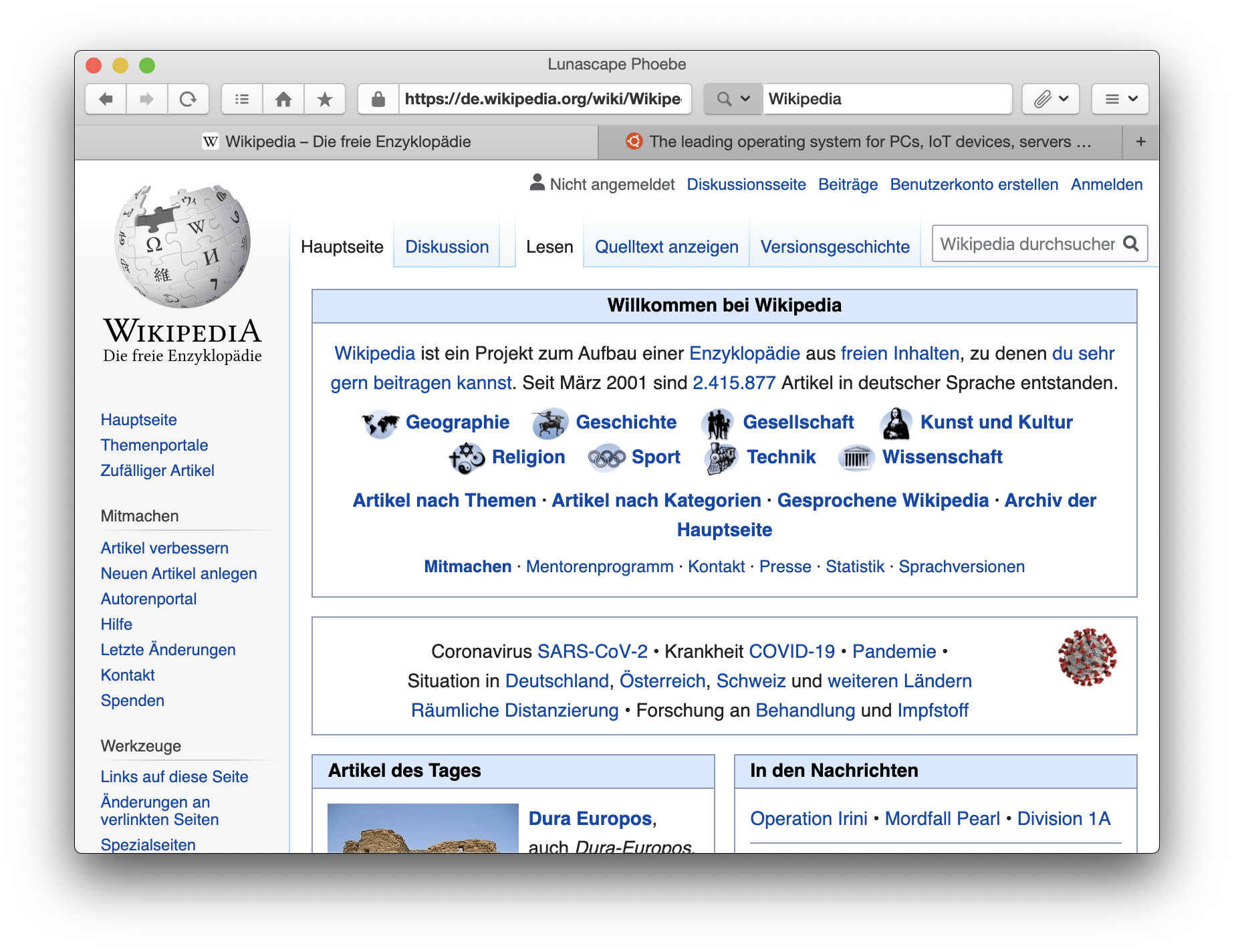
Task: Open the Impfstoff link
Action: [x=933, y=711]
